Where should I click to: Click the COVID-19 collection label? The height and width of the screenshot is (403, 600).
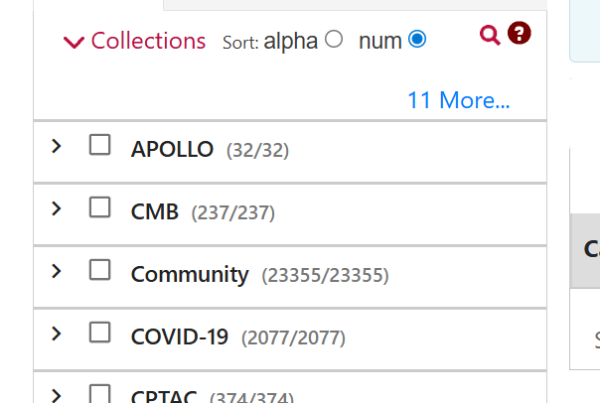click(179, 337)
